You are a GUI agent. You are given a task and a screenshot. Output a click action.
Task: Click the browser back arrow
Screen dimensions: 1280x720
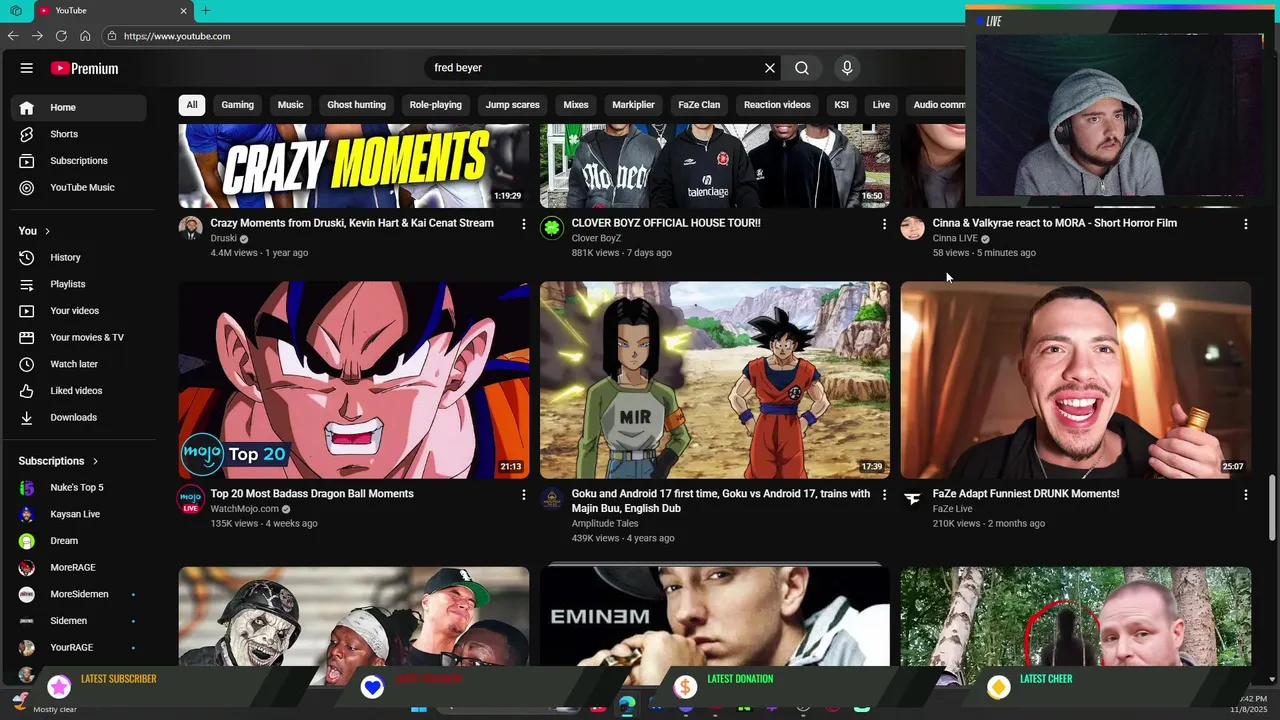point(13,36)
